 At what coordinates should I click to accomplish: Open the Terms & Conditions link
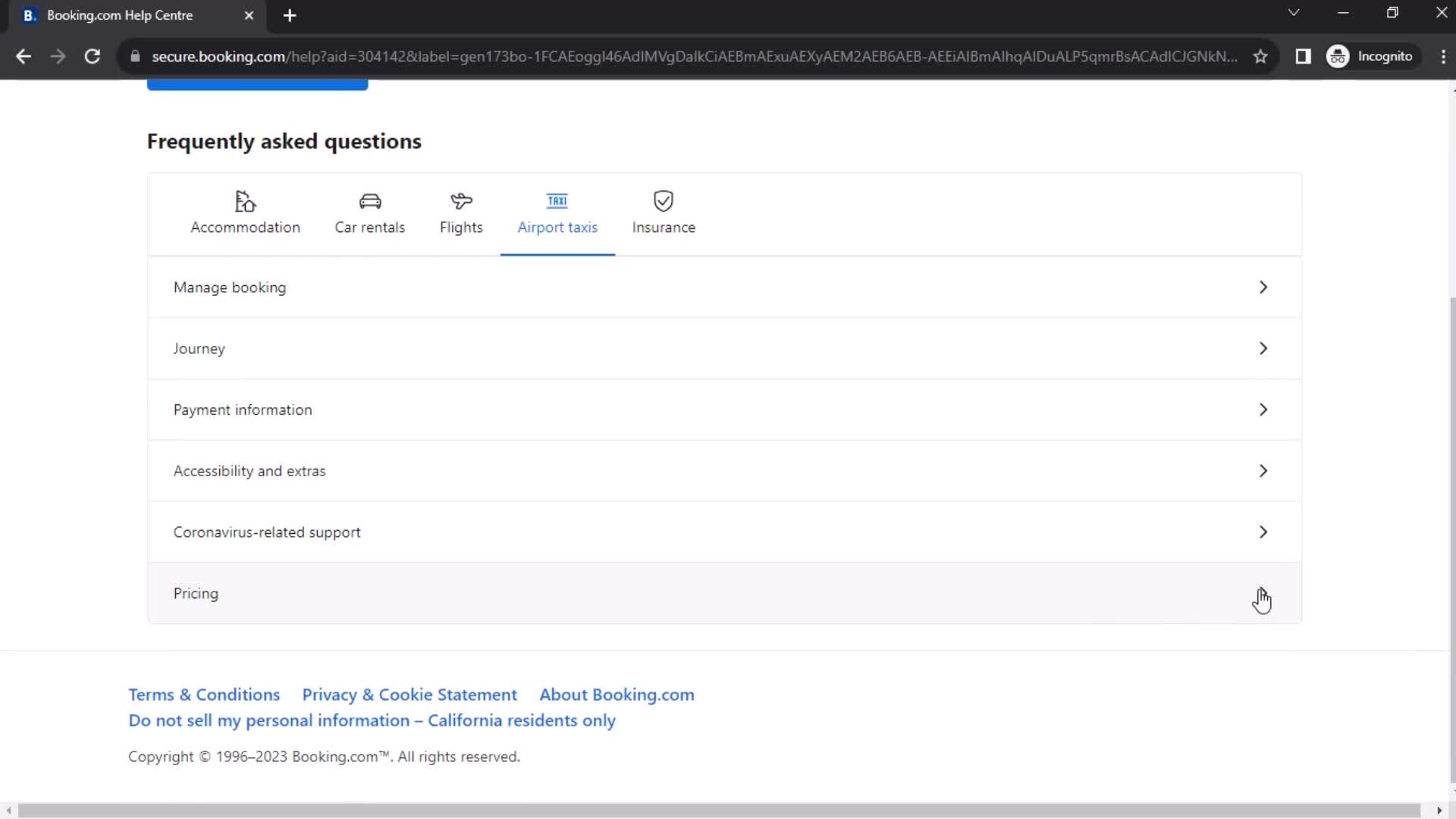(x=204, y=695)
